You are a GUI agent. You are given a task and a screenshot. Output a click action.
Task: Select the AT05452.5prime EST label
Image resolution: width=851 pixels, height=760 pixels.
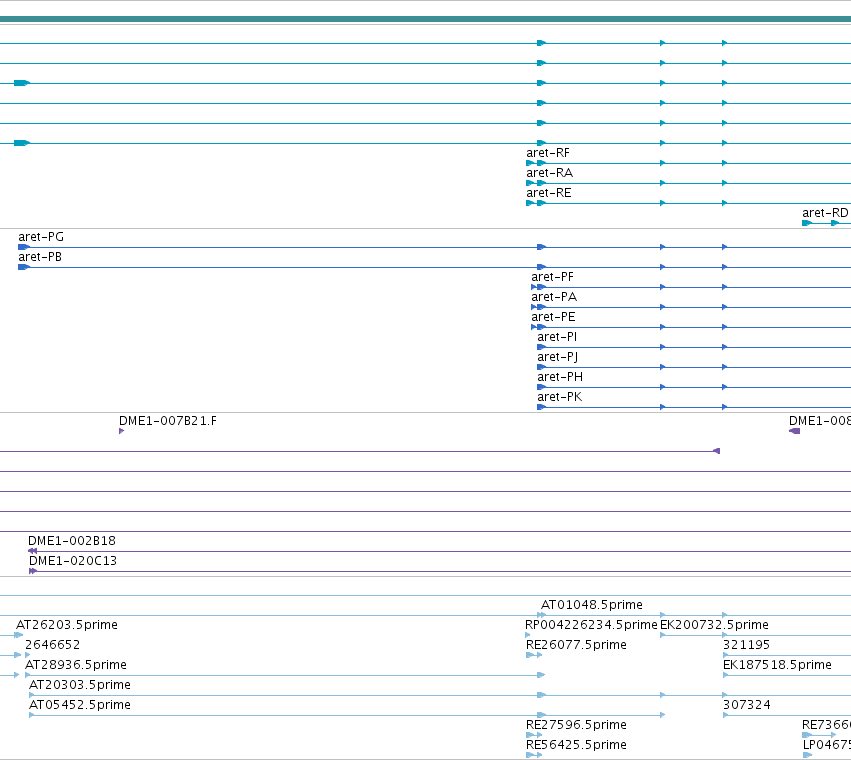point(80,705)
